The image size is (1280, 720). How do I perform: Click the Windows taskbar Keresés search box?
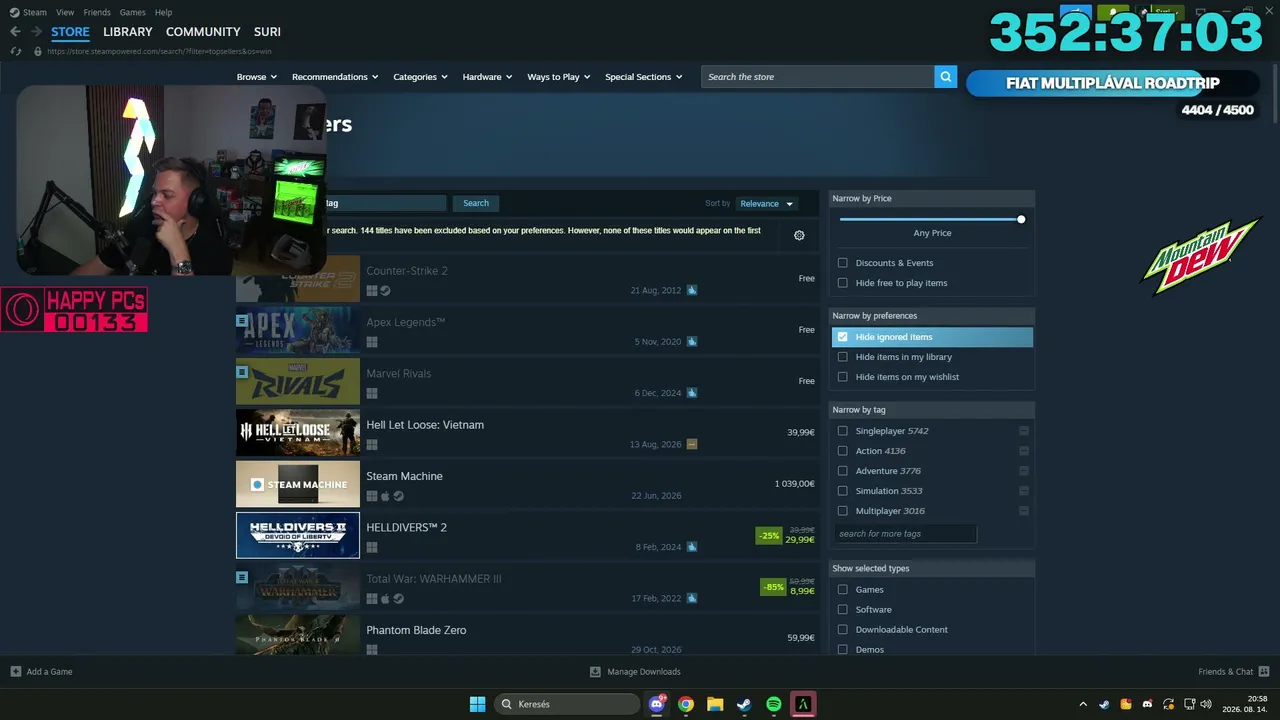[567, 704]
